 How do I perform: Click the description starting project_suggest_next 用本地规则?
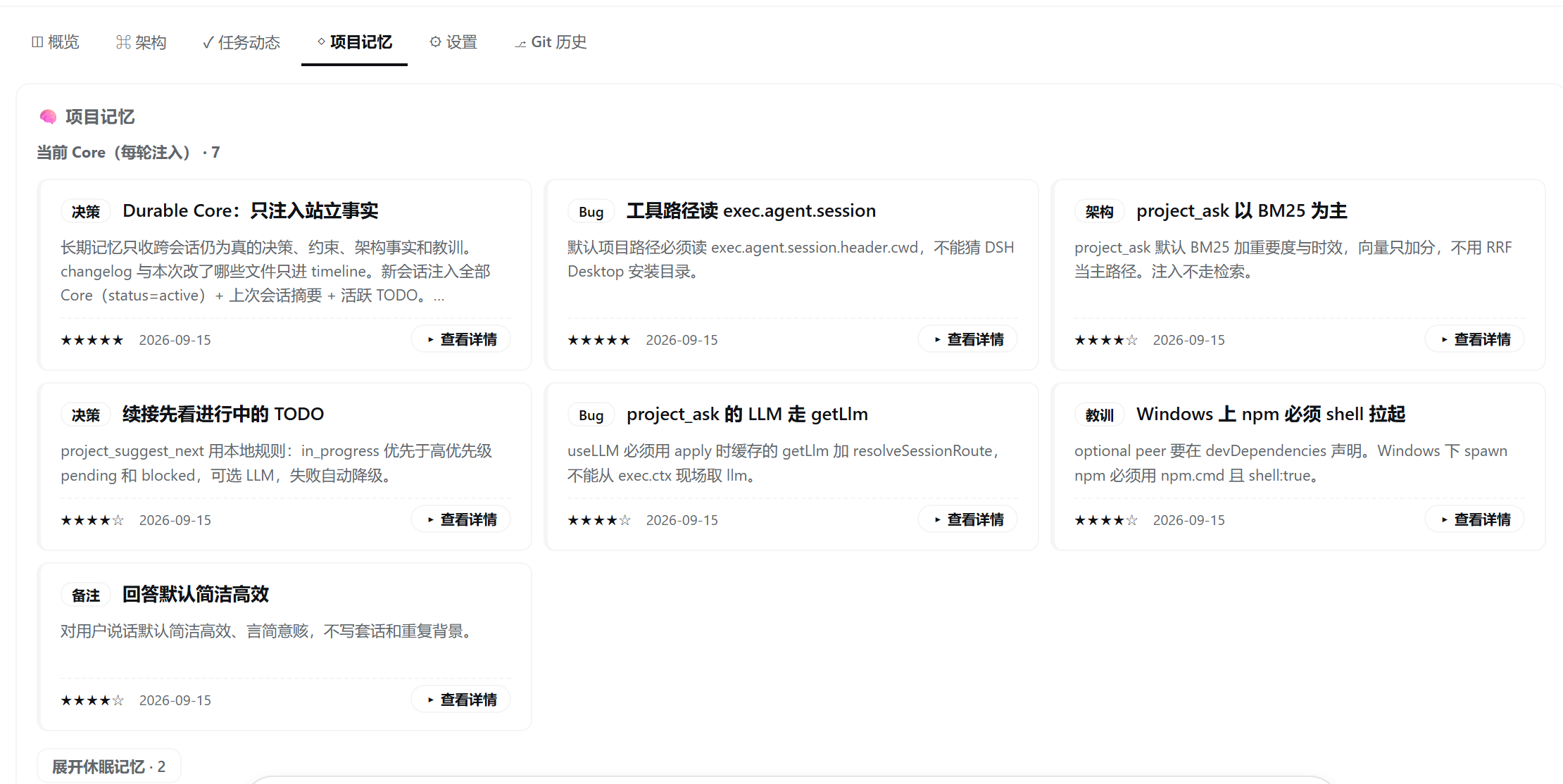(277, 463)
